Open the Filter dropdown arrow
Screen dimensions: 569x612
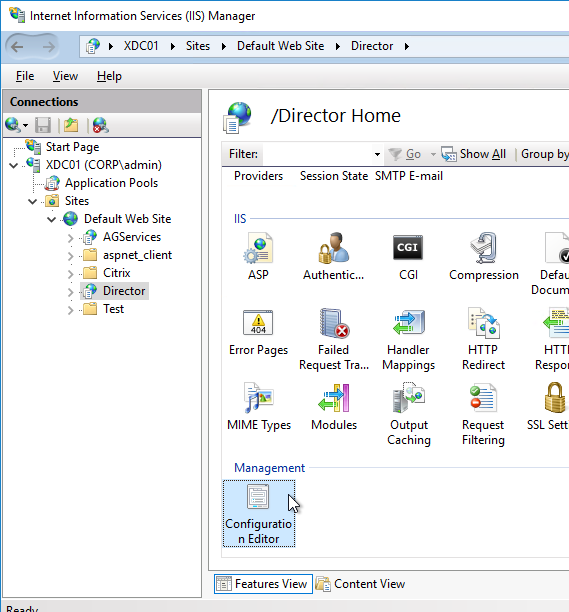pos(377,154)
